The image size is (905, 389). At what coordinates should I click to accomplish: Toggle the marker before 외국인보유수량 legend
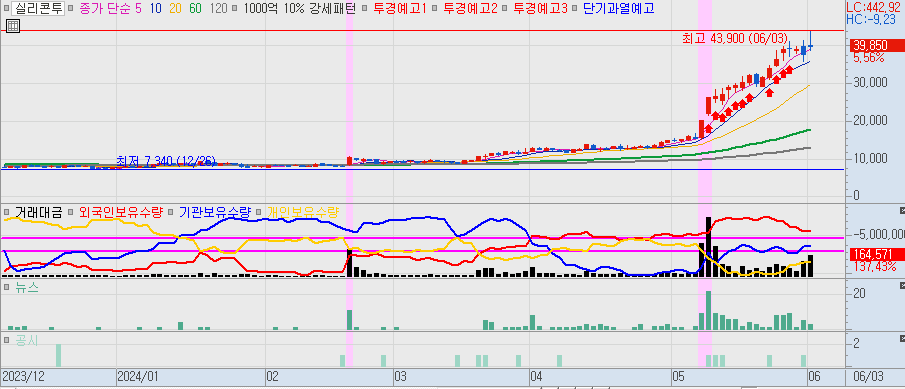point(70,212)
